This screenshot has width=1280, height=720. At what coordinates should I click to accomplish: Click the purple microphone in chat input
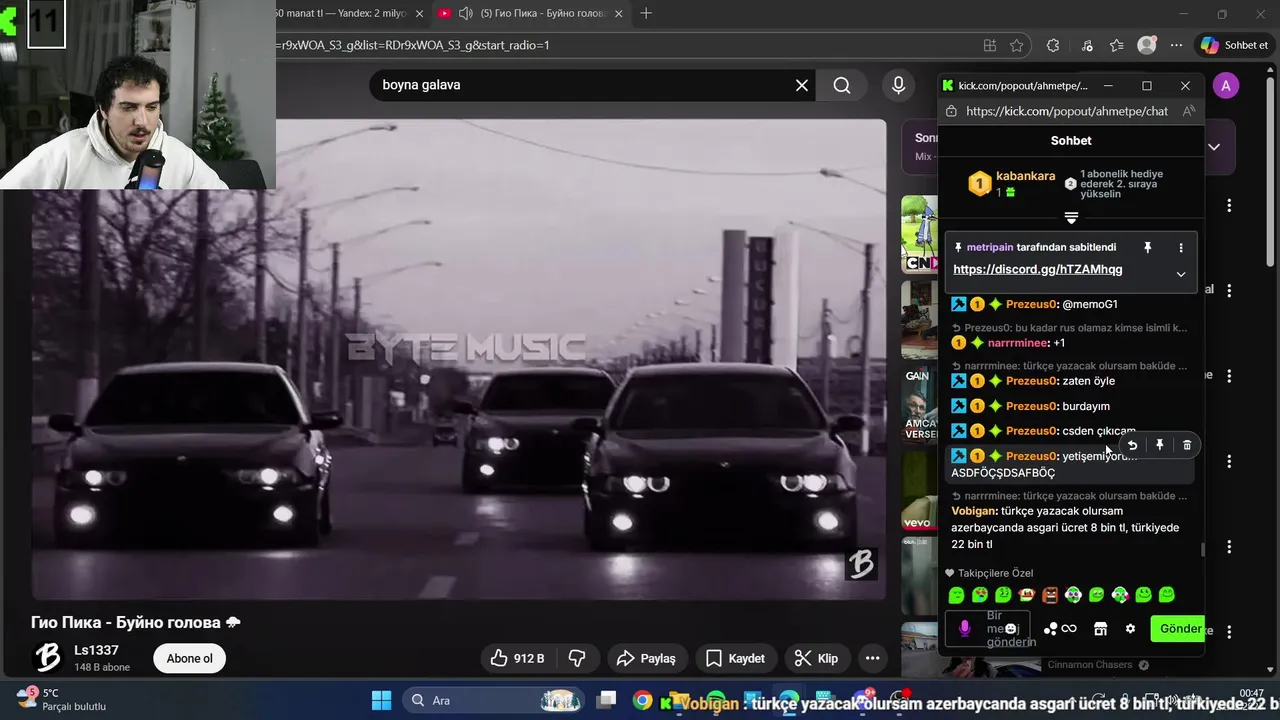[964, 629]
